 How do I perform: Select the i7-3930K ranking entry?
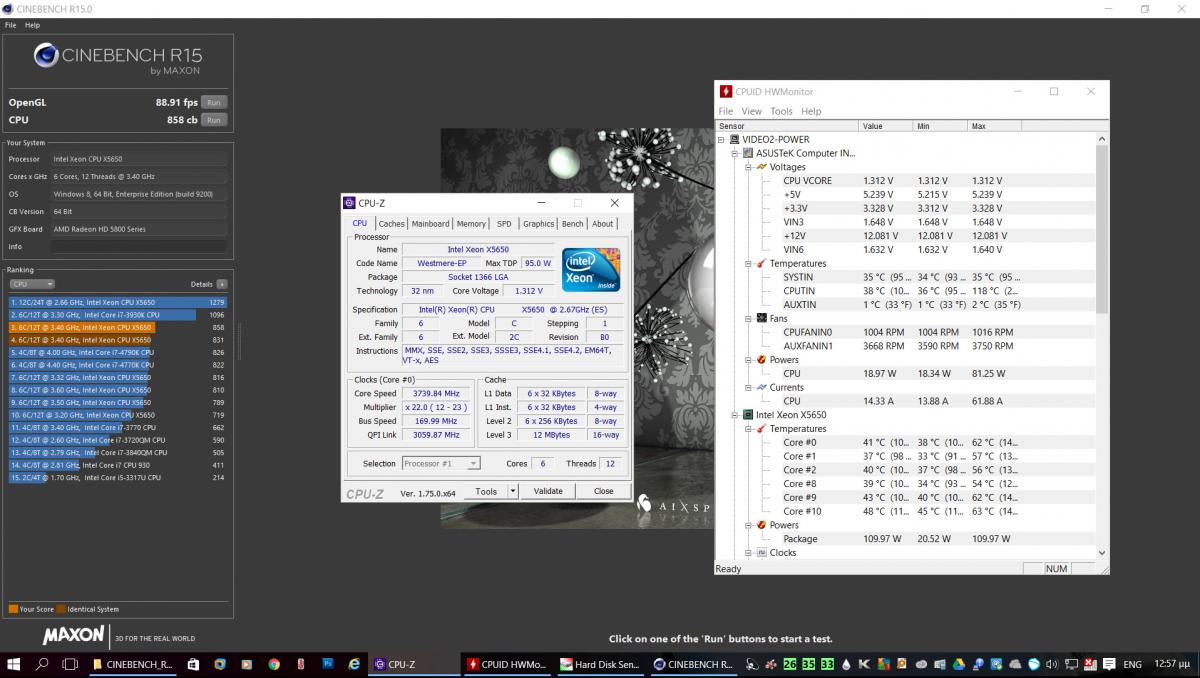pyautogui.click(x=118, y=314)
